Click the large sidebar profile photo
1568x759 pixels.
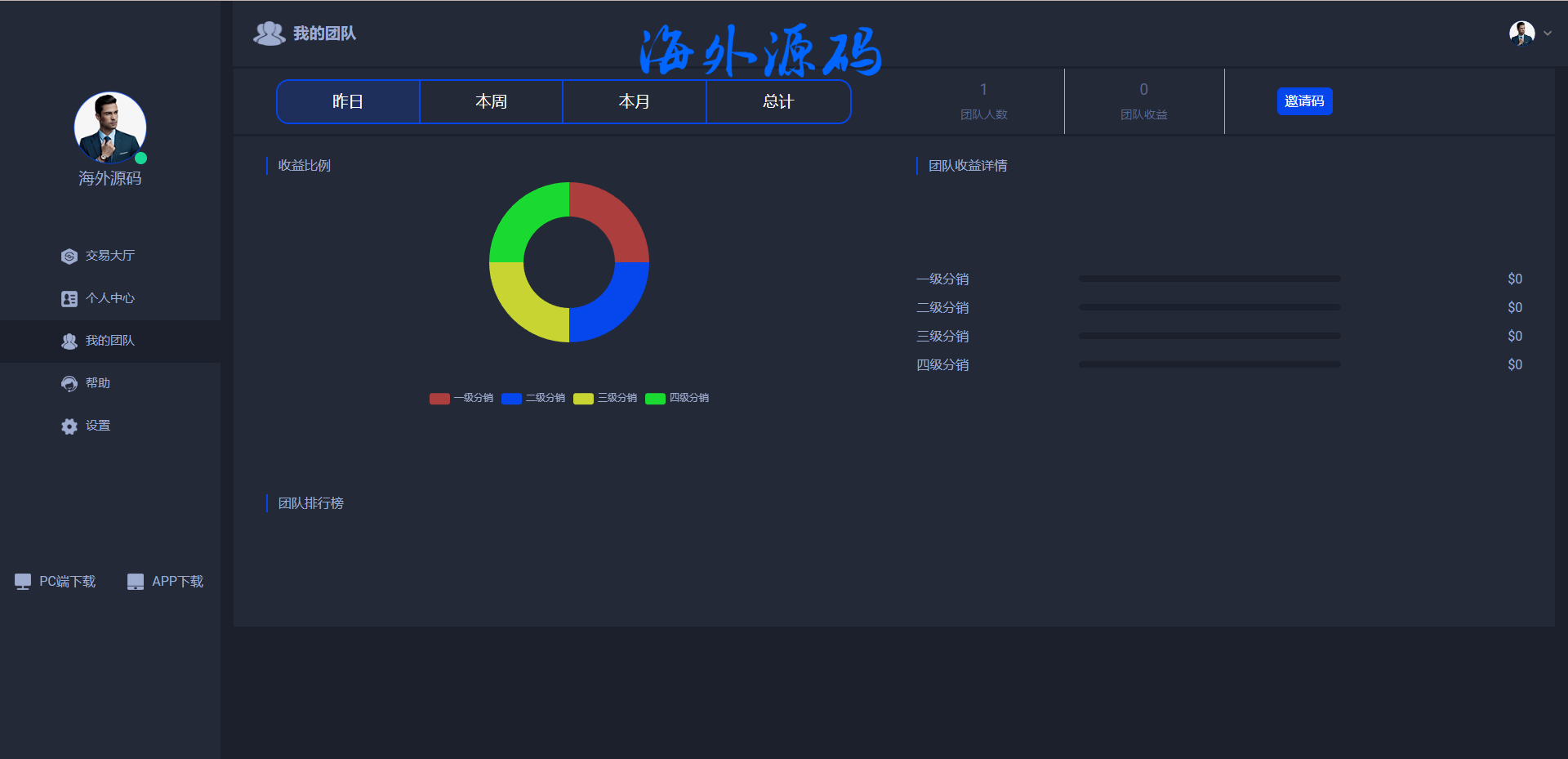[x=110, y=127]
